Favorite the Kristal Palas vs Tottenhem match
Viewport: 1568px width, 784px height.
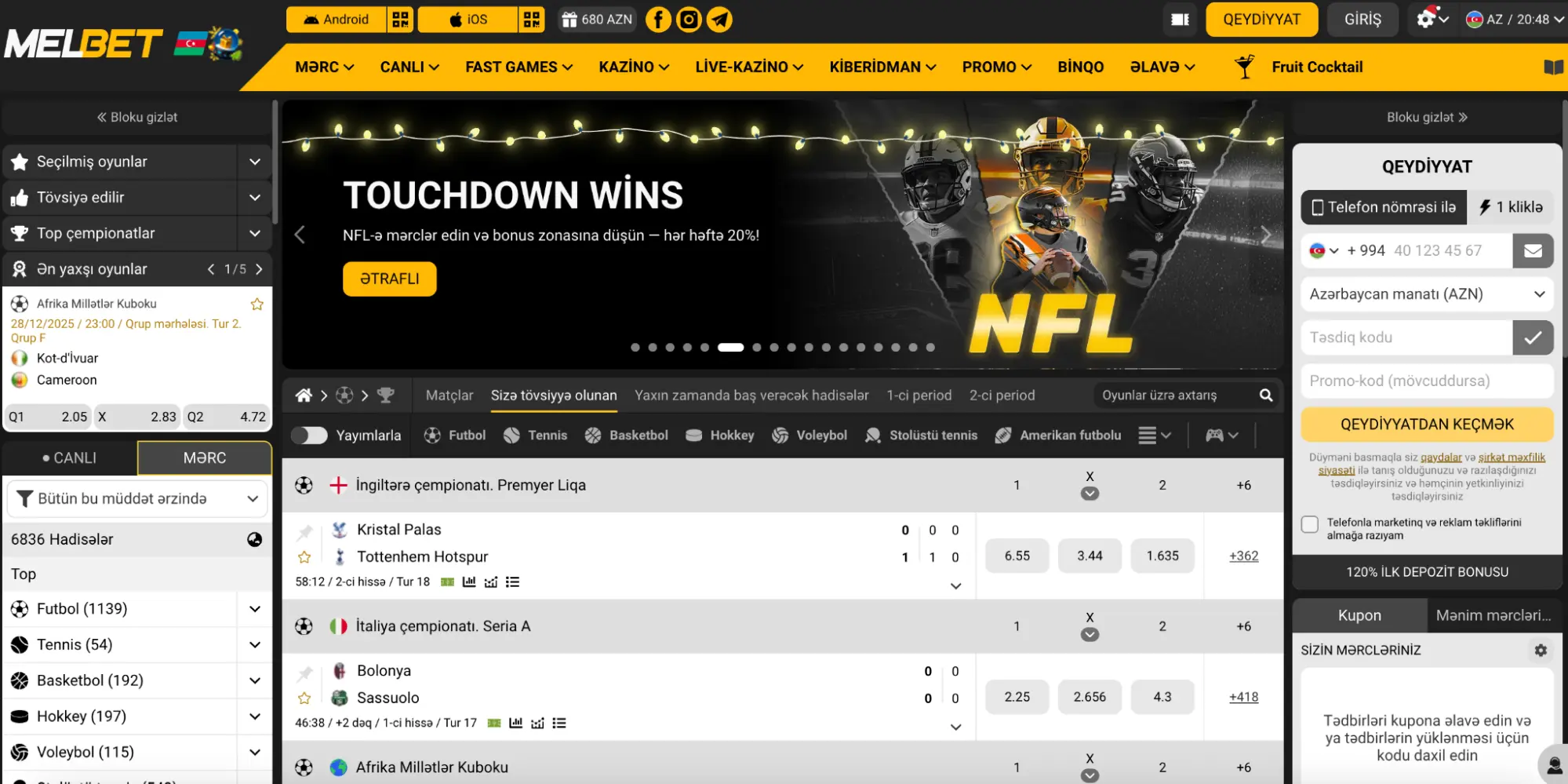point(304,558)
